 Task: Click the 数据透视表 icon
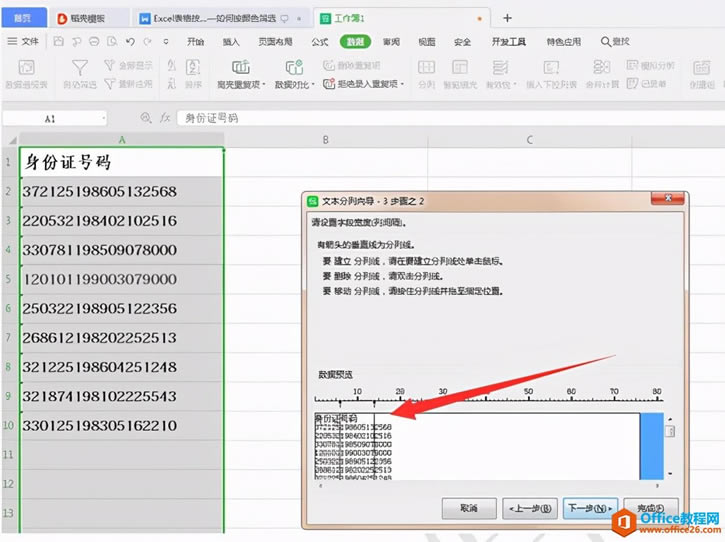point(26,68)
